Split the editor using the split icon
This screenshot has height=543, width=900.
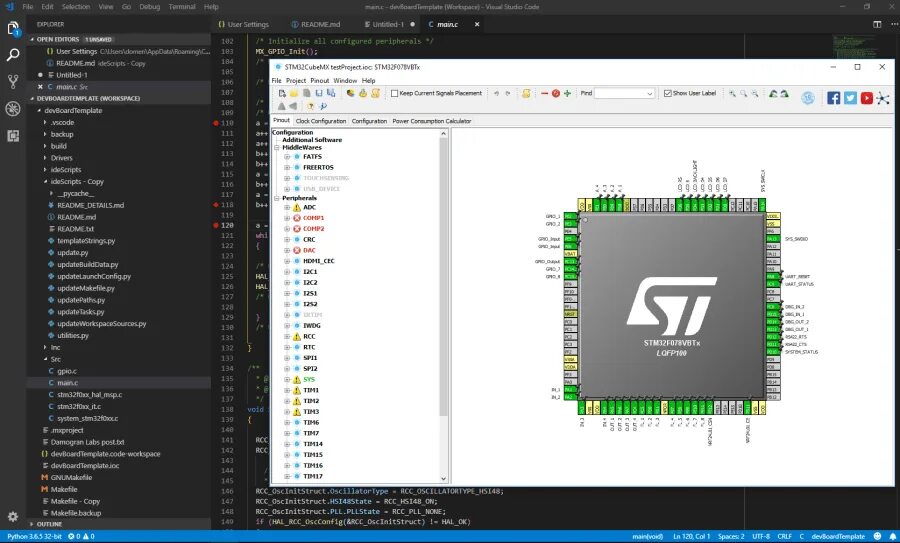coord(877,24)
